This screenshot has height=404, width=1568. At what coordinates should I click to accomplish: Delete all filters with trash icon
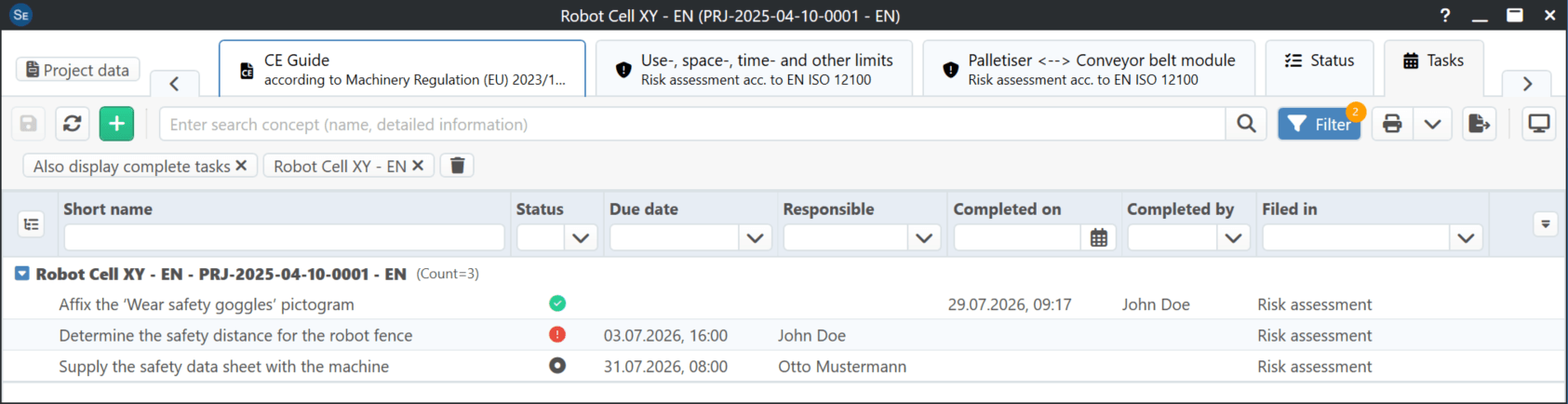pos(457,166)
